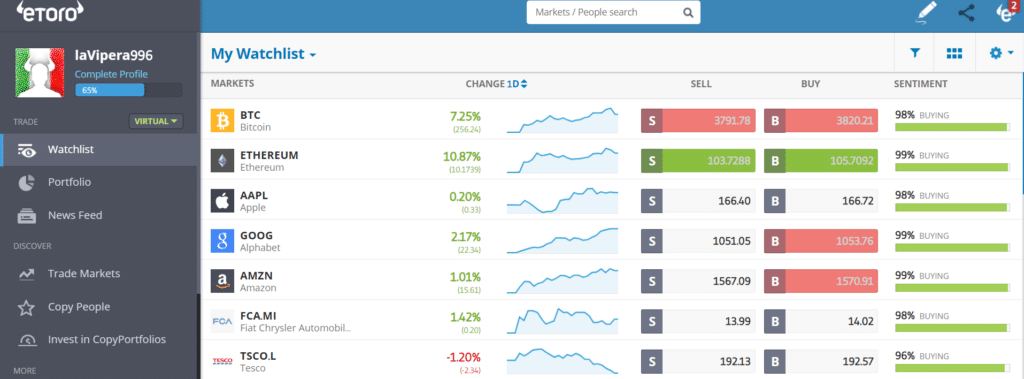Expand the VIRTUAL account mode dropdown
Image resolution: width=1024 pixels, height=379 pixels.
click(x=156, y=121)
